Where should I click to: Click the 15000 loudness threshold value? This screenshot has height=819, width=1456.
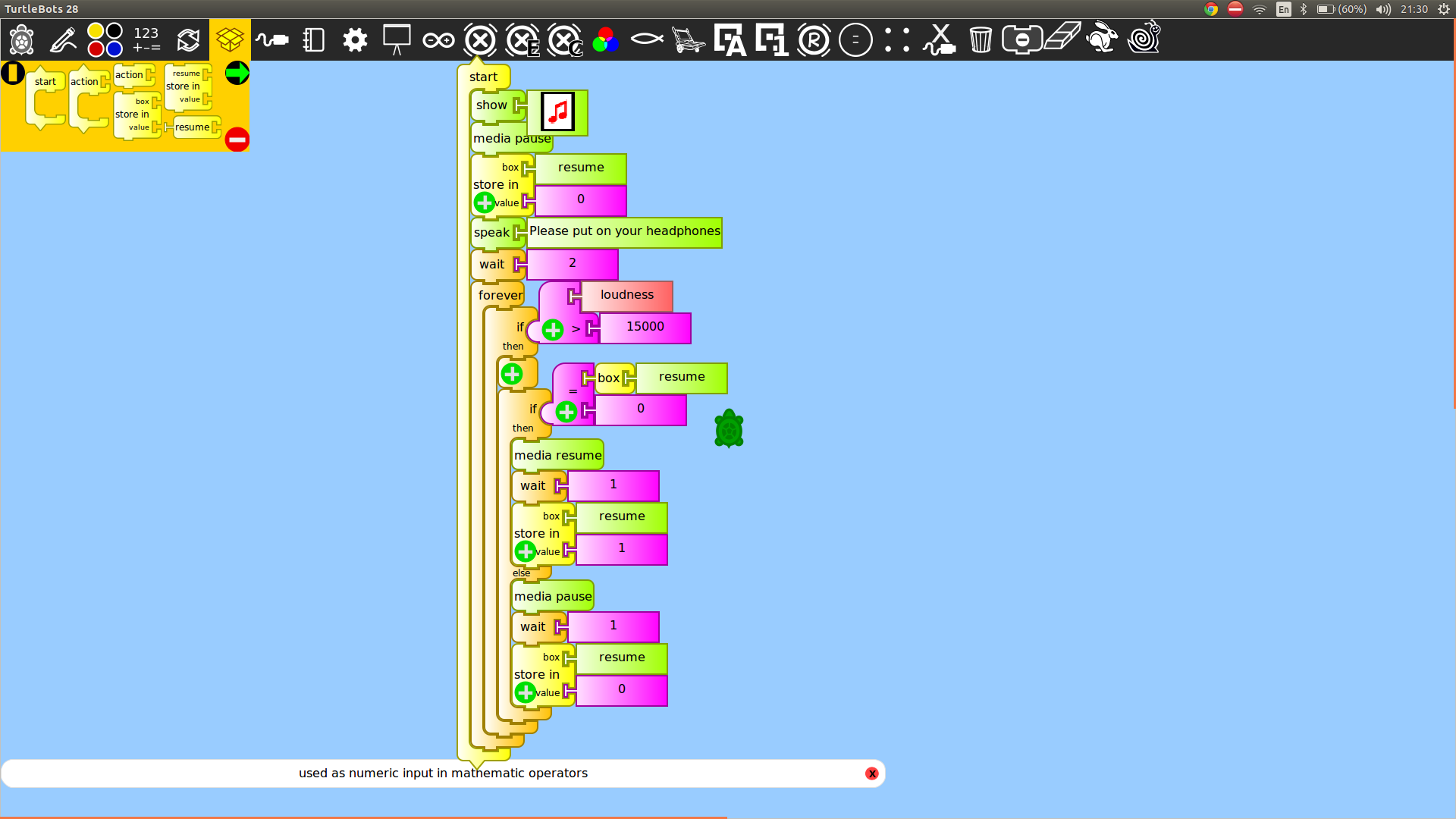pyautogui.click(x=645, y=327)
